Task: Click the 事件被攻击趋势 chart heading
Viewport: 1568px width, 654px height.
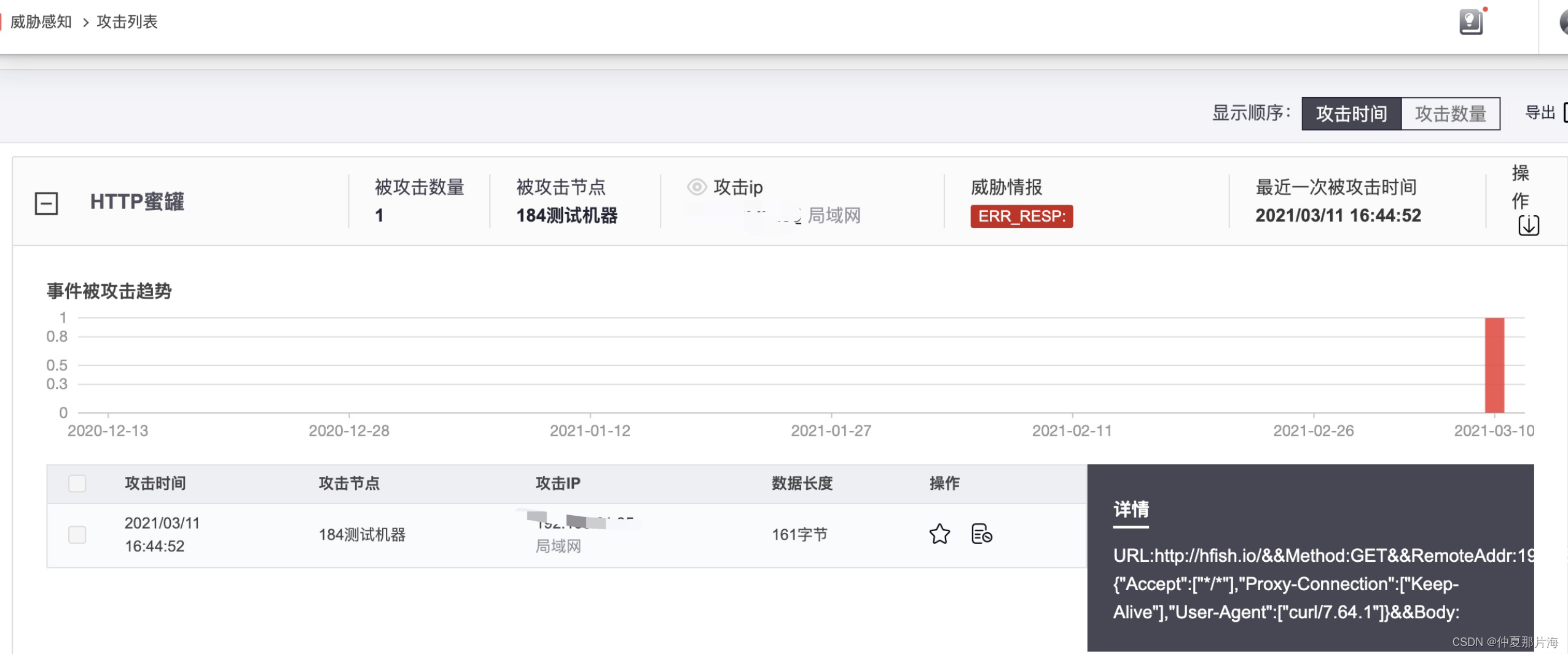Action: pos(109,291)
